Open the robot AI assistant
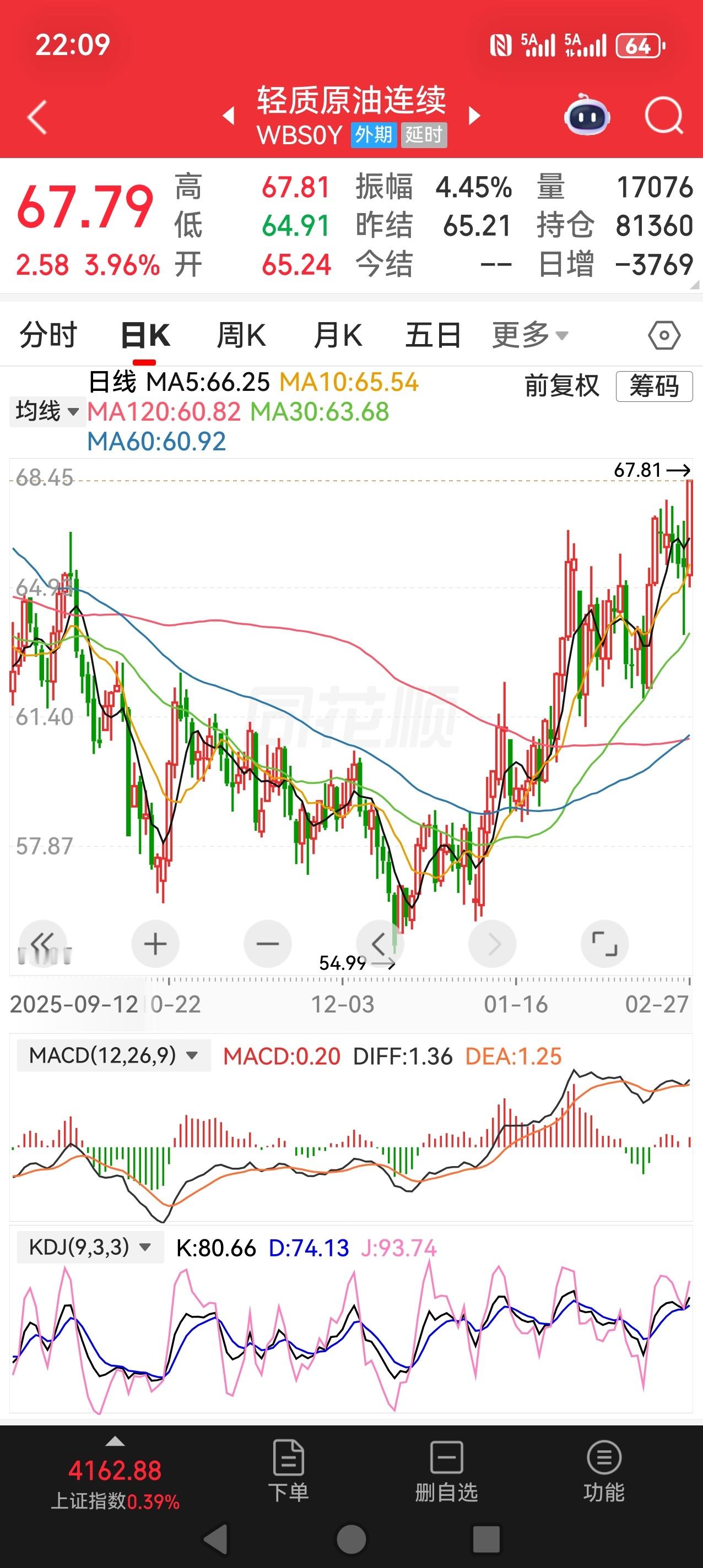Viewport: 703px width, 1568px height. (x=587, y=115)
